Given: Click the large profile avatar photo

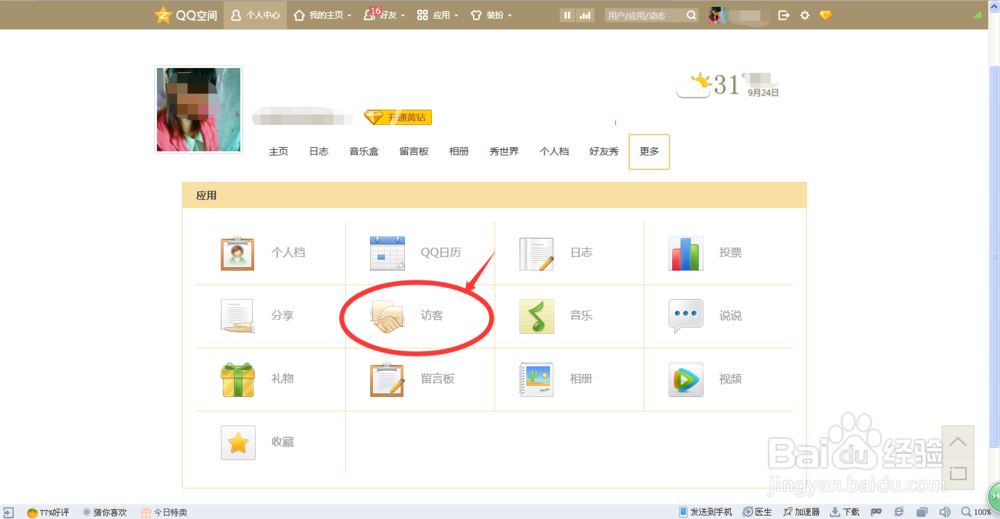Looking at the screenshot, I should point(198,110).
